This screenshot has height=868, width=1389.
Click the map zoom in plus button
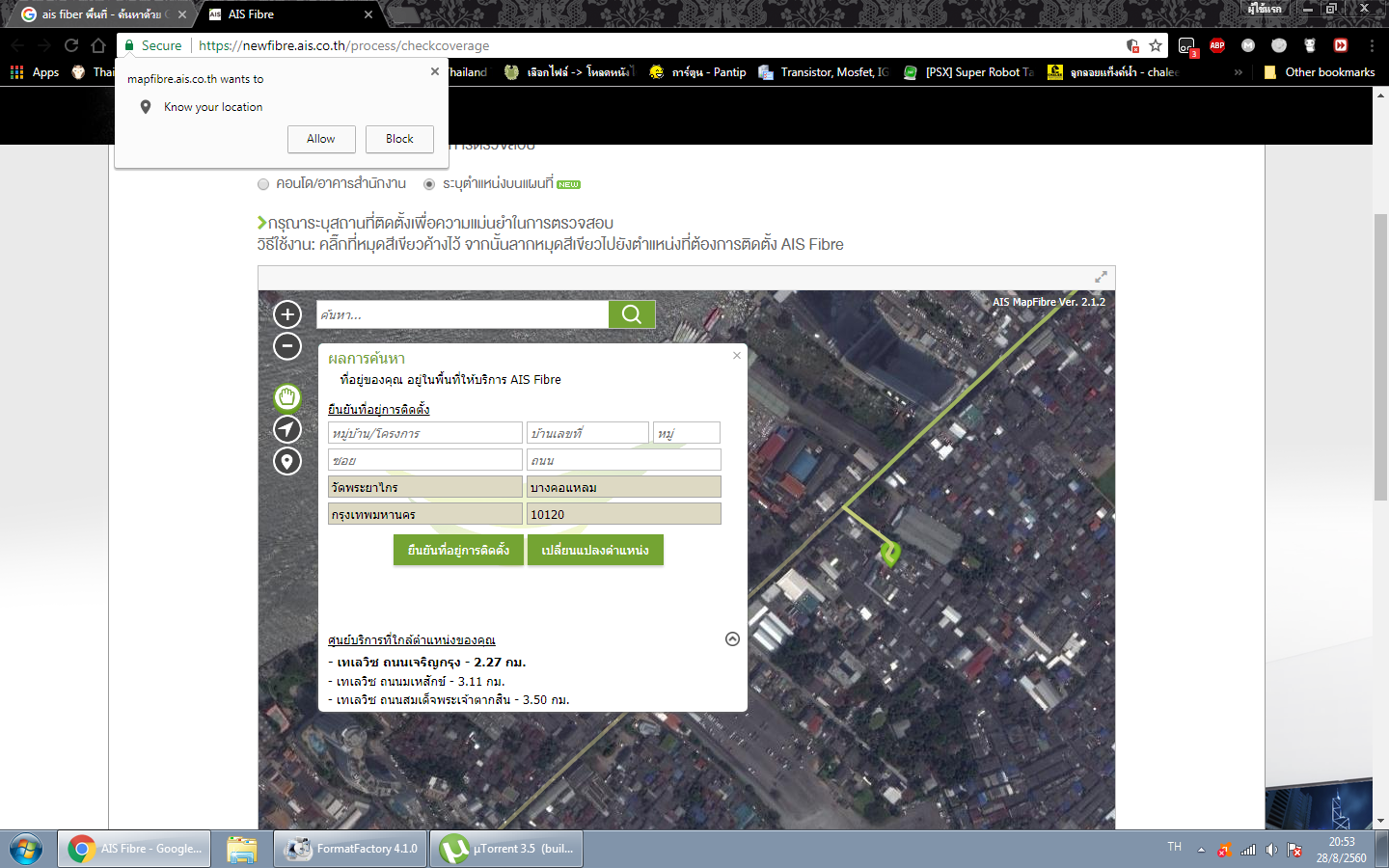pos(287,314)
